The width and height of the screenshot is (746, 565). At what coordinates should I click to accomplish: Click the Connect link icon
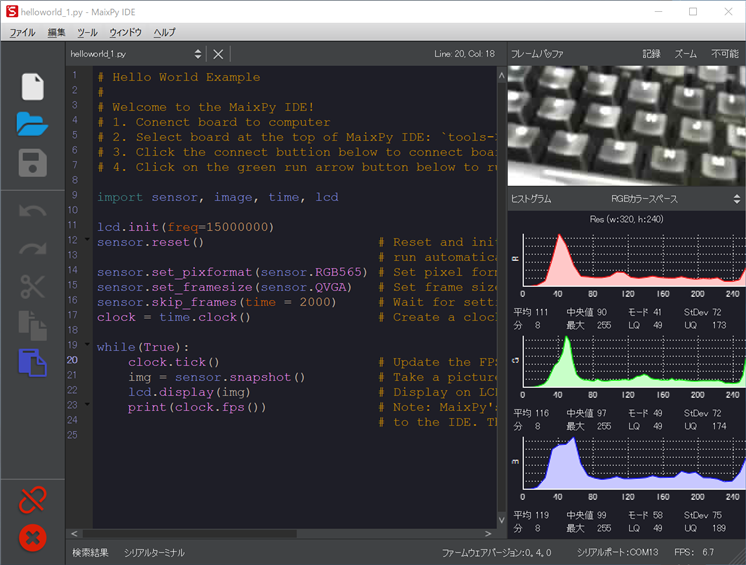coord(32,498)
